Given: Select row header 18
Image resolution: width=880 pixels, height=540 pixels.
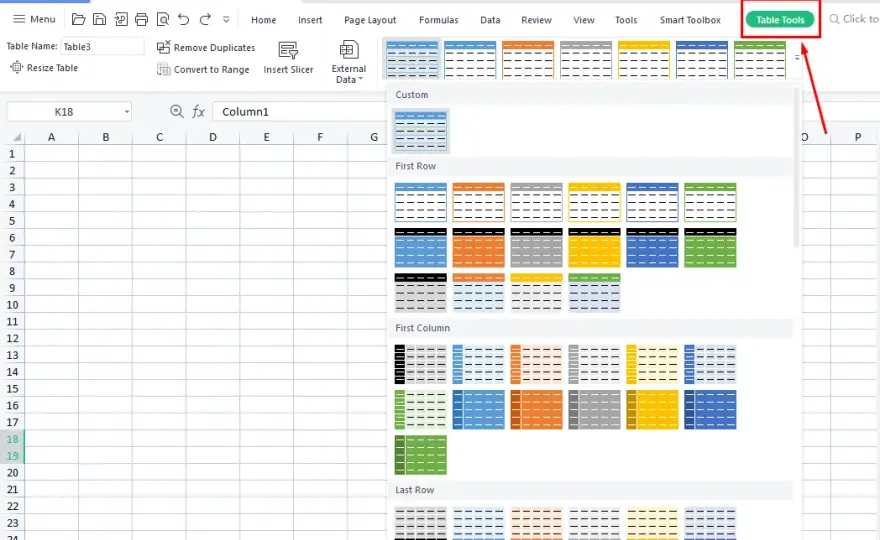Looking at the screenshot, I should tap(12, 439).
